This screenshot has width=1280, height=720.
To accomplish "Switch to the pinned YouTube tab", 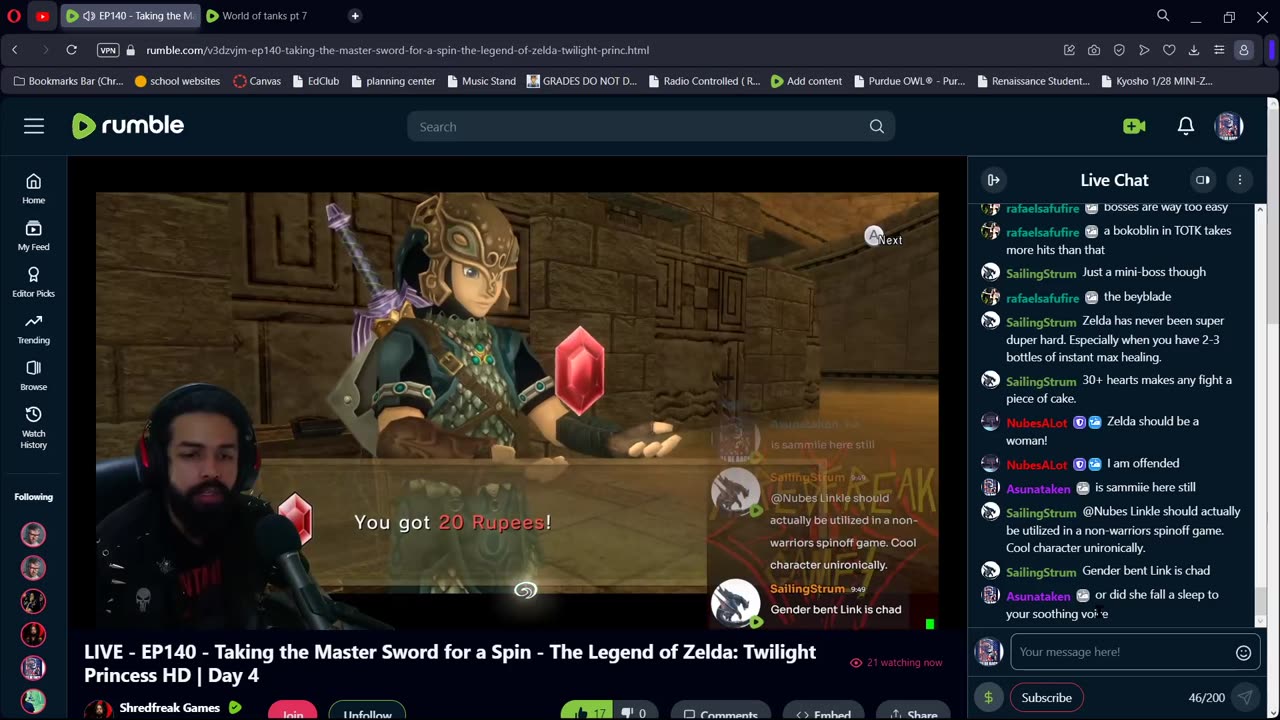I will coord(42,16).
